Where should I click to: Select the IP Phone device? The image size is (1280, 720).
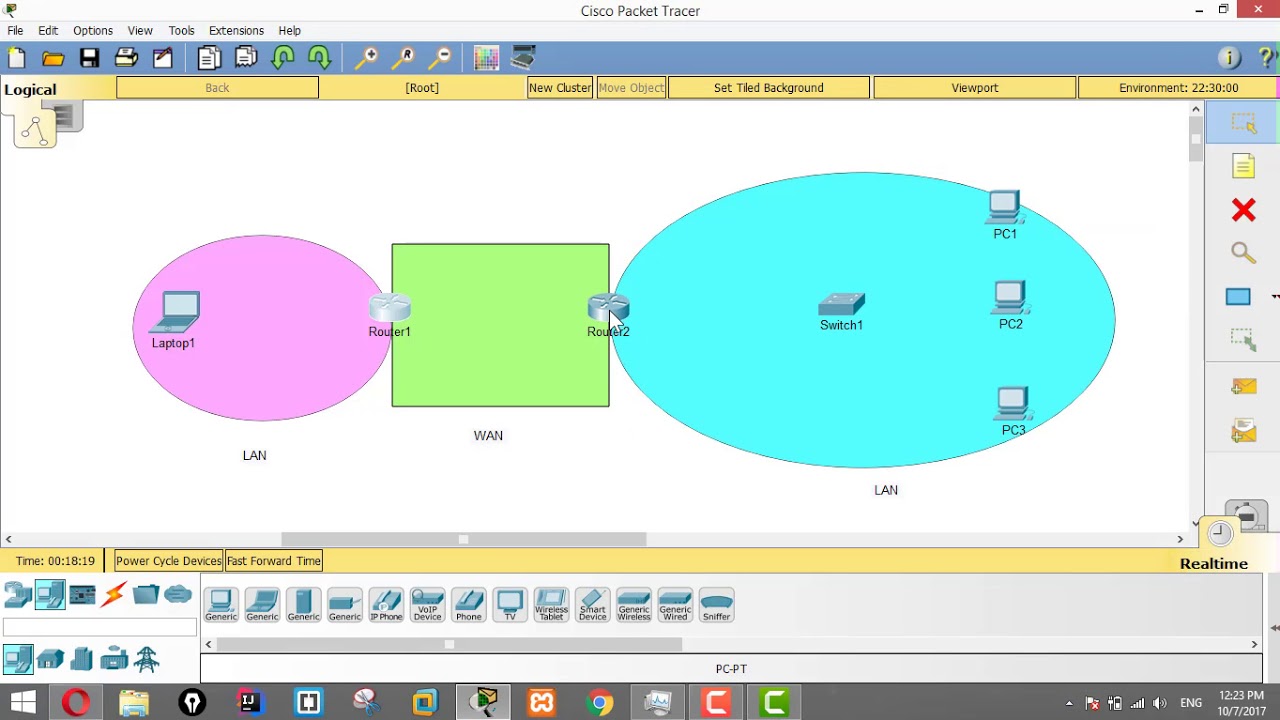[386, 605]
